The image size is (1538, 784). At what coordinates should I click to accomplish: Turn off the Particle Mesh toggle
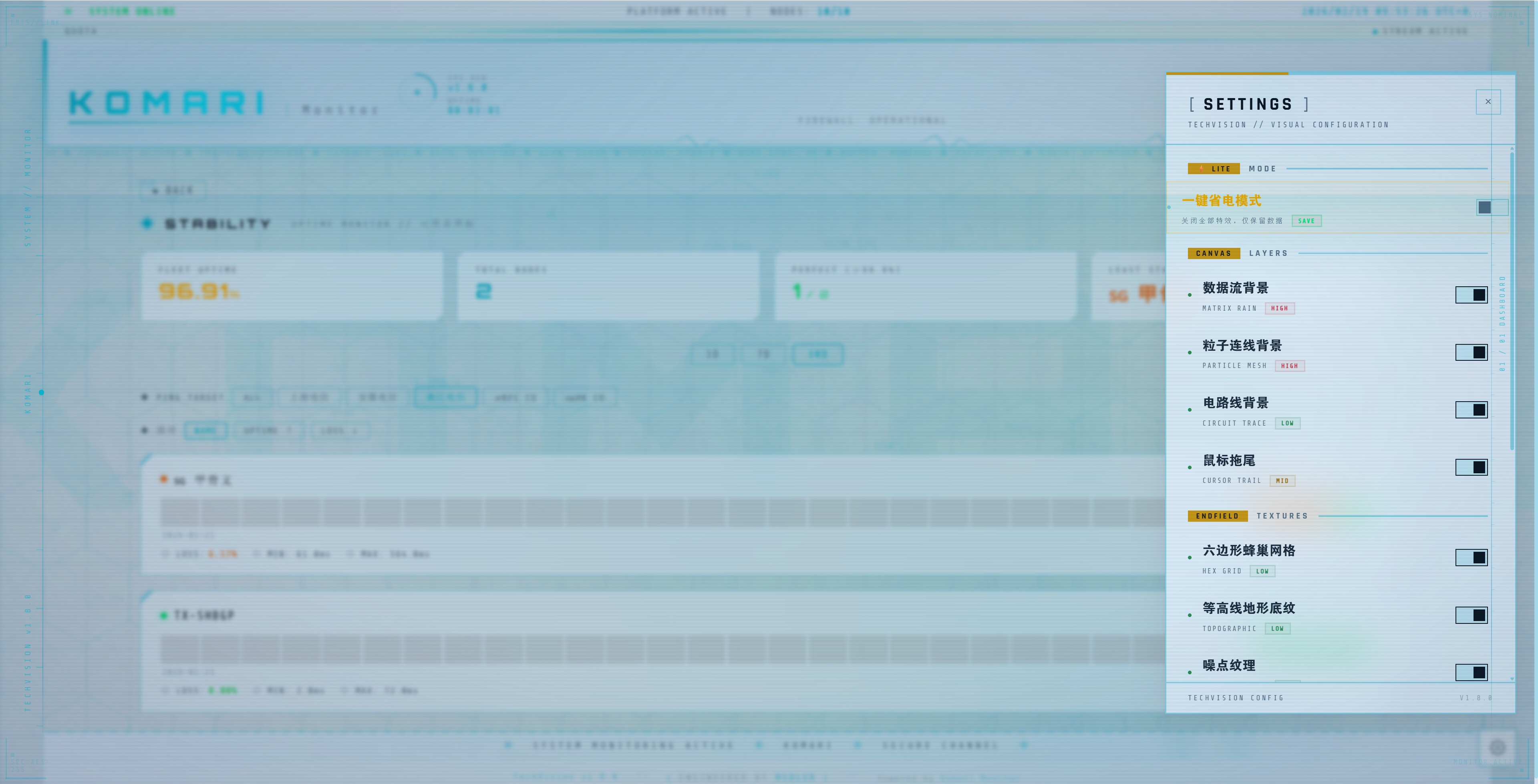1471,352
